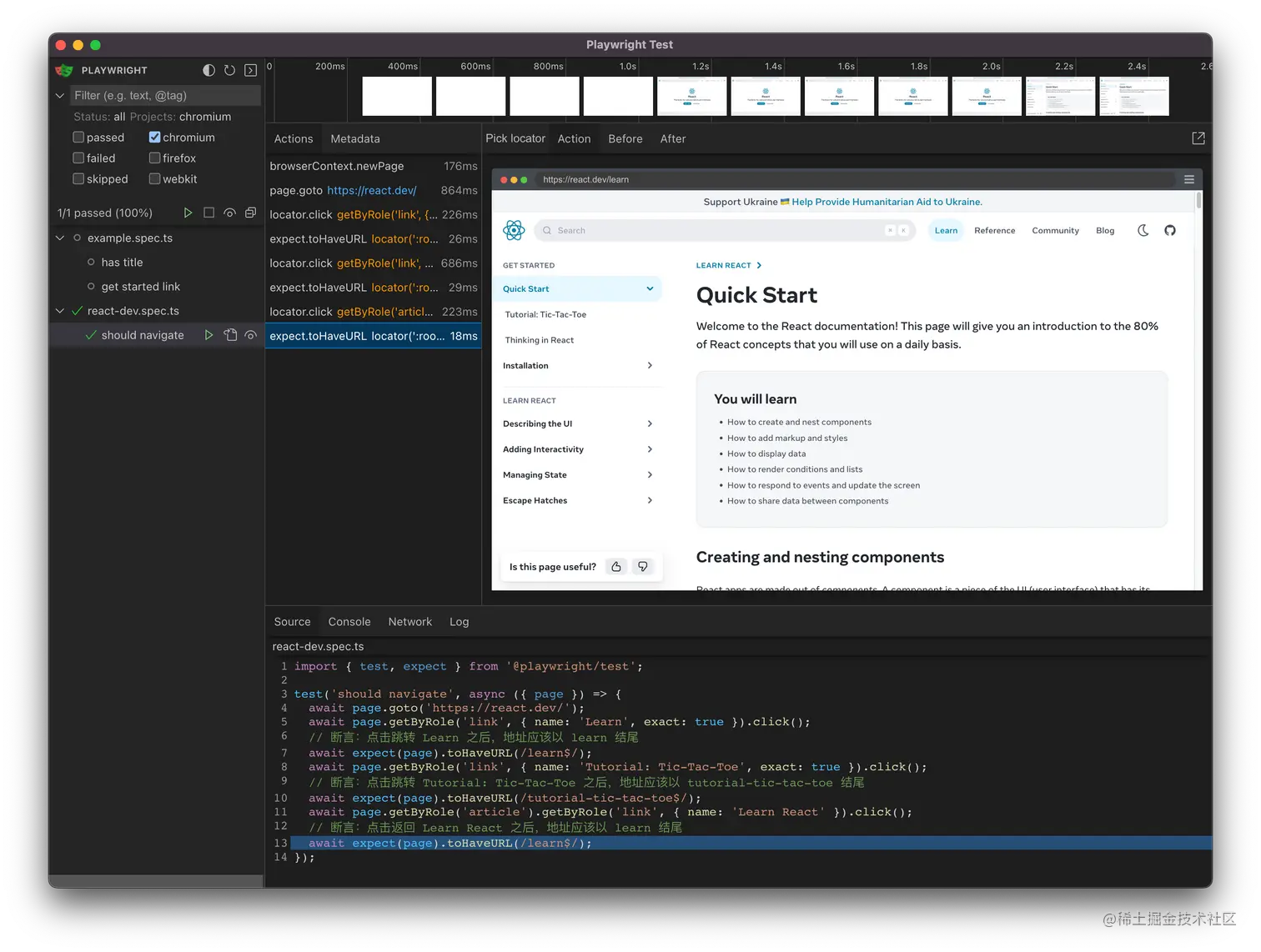Click the Community nav link
Image resolution: width=1261 pixels, height=952 pixels.
1055,231
